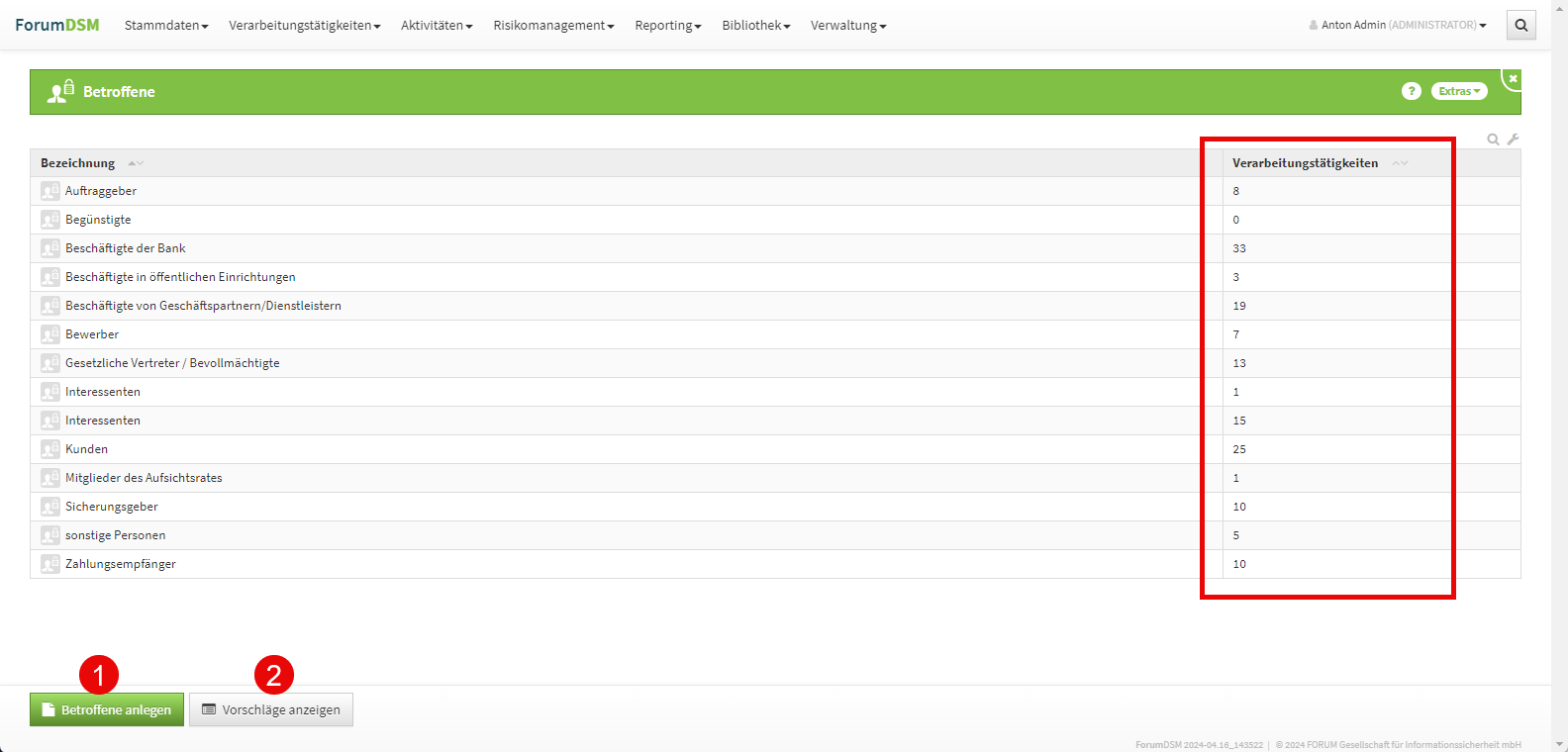Click the value 33 in Verarbeitungstätigkeiten column
Viewport: 1568px width, 752px height.
[1239, 248]
